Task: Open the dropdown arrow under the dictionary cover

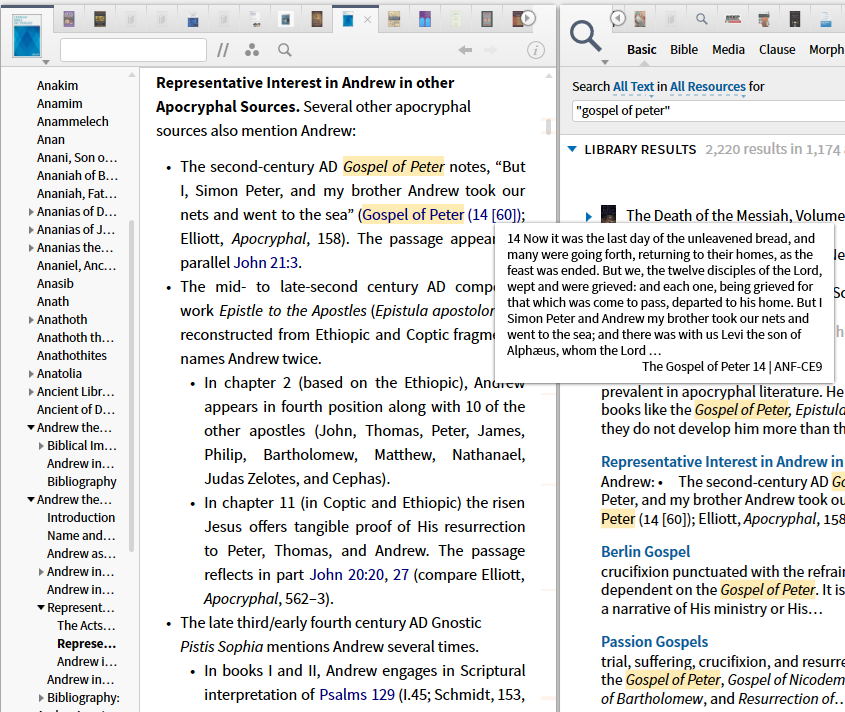Action: (x=46, y=63)
